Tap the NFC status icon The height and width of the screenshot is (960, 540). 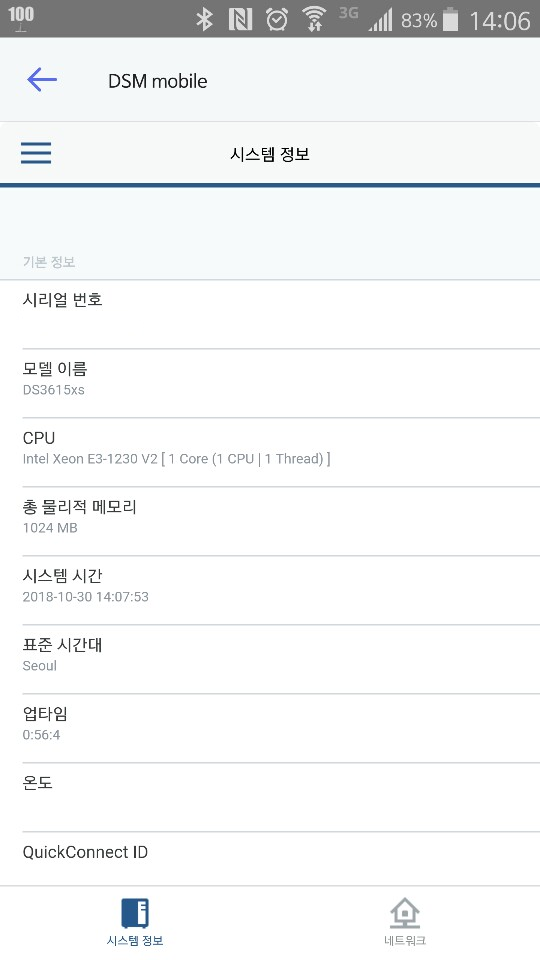pos(240,20)
